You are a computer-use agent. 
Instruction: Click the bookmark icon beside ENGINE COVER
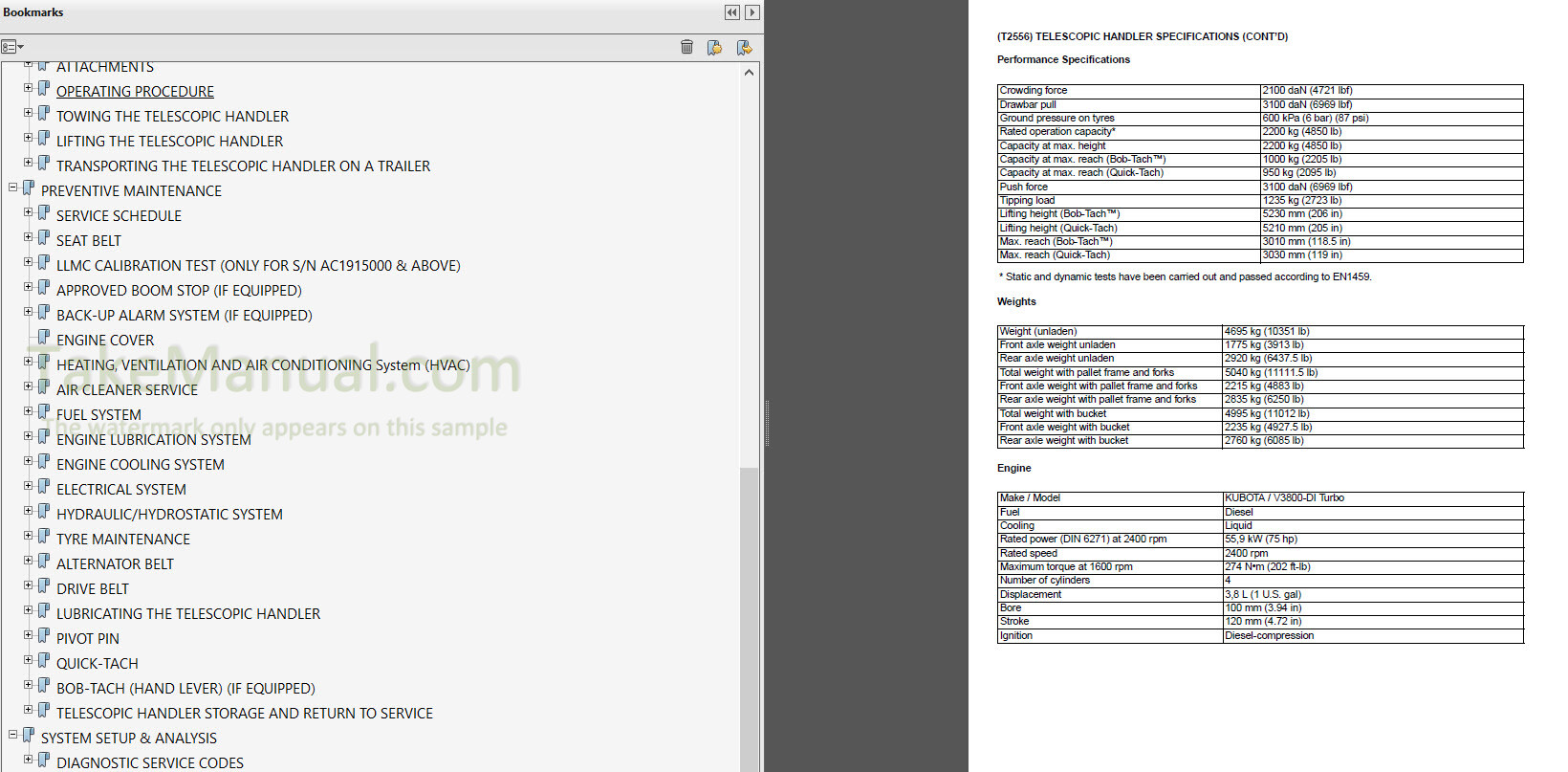(44, 338)
